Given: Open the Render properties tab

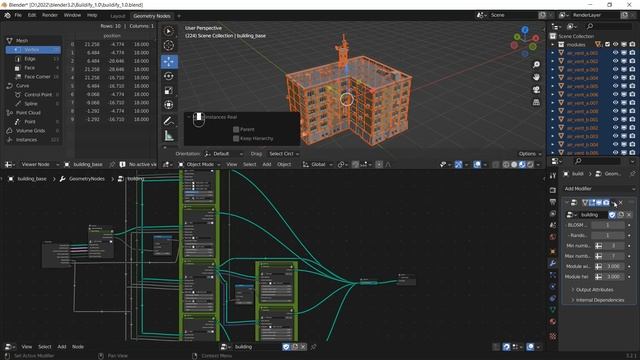Looking at the screenshot, I should pos(553,190).
